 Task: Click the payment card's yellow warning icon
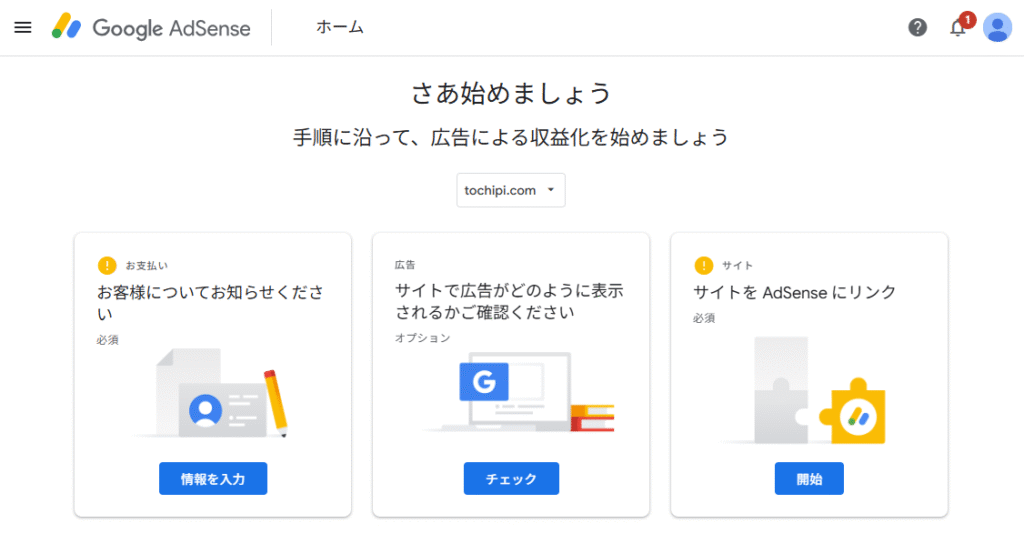pyautogui.click(x=107, y=266)
